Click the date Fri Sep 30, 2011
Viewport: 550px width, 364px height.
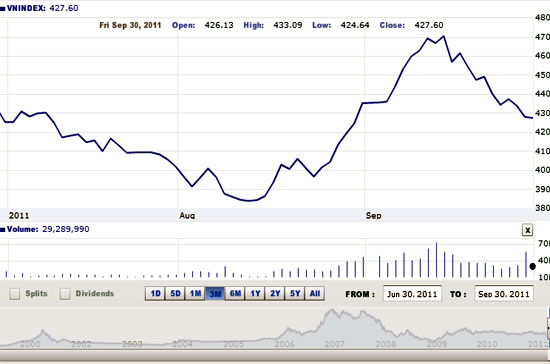130,25
